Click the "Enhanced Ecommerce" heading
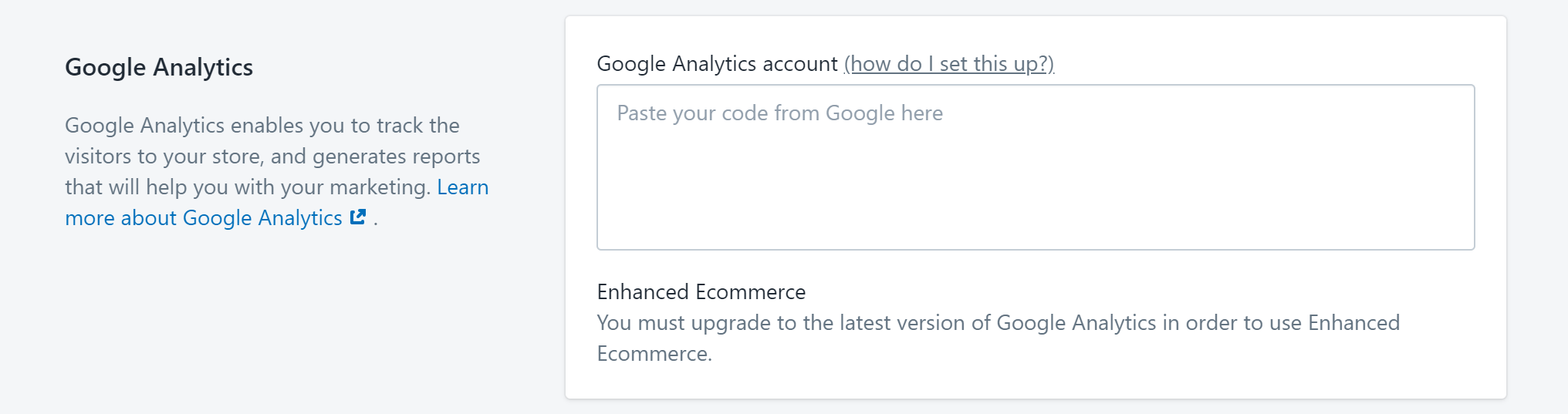1568x414 pixels. [701, 292]
